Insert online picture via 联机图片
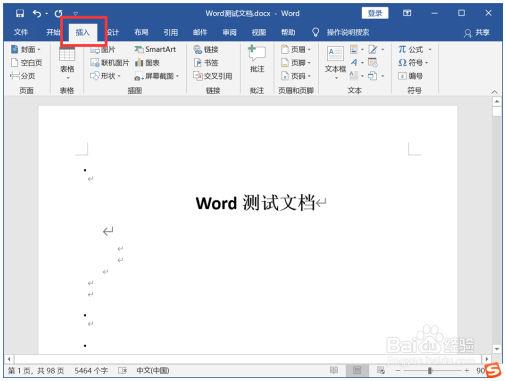Viewport: 506px width, 381px height. click(x=109, y=63)
